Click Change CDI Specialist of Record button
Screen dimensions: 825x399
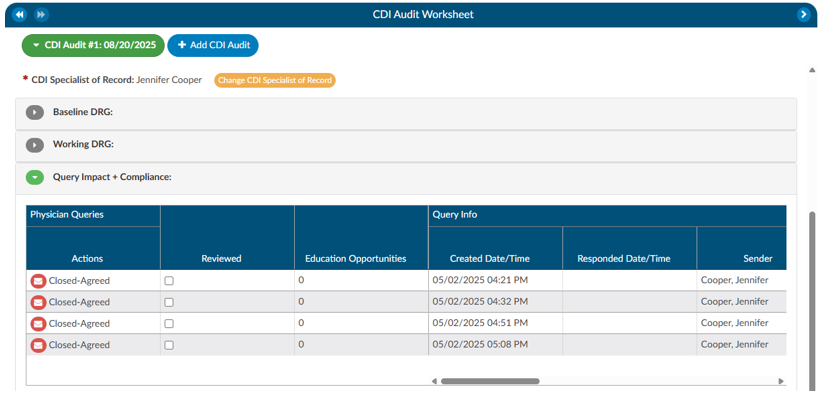pyautogui.click(x=275, y=81)
